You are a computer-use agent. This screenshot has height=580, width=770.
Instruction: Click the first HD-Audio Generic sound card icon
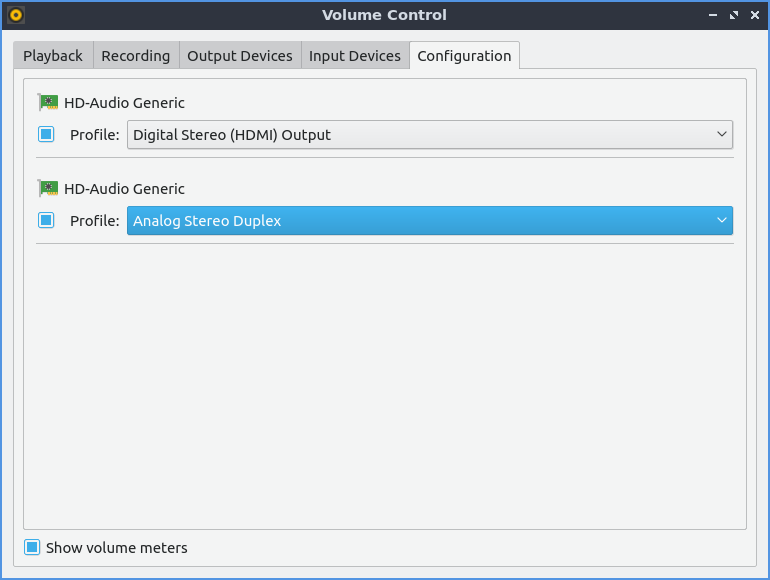[x=48, y=102]
